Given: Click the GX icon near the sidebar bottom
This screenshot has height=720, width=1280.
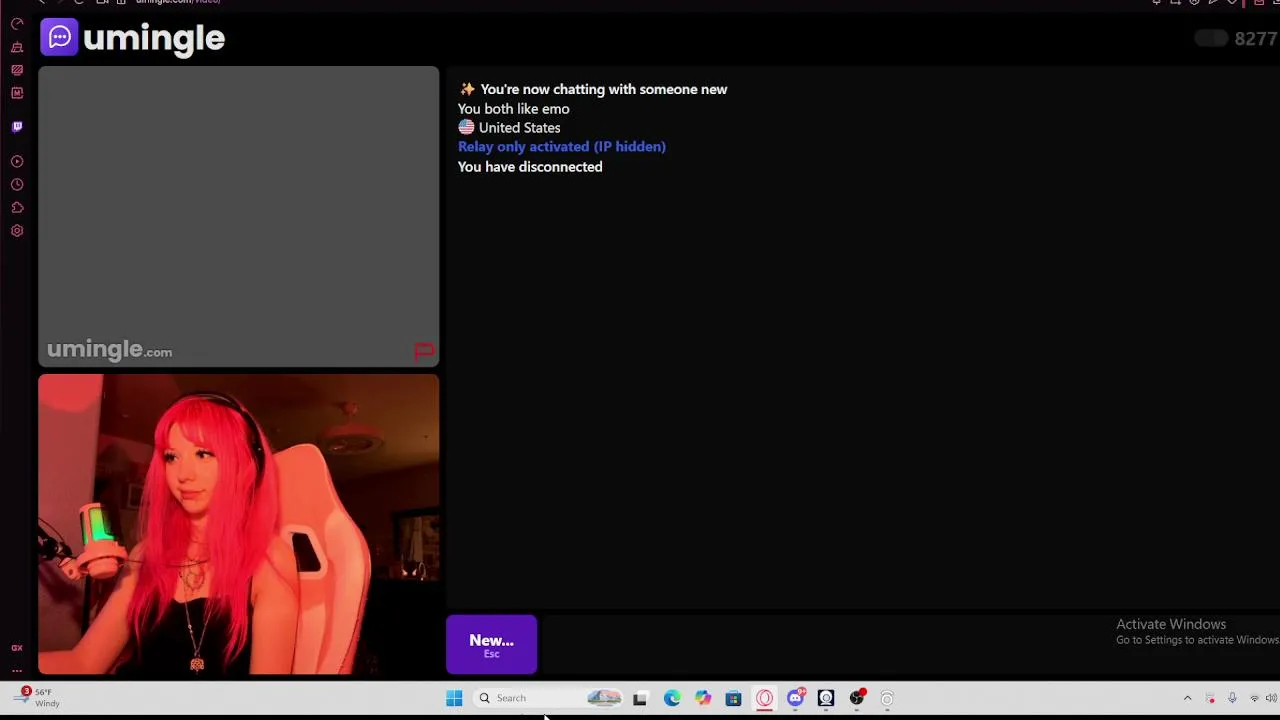Looking at the screenshot, I should (x=17, y=648).
